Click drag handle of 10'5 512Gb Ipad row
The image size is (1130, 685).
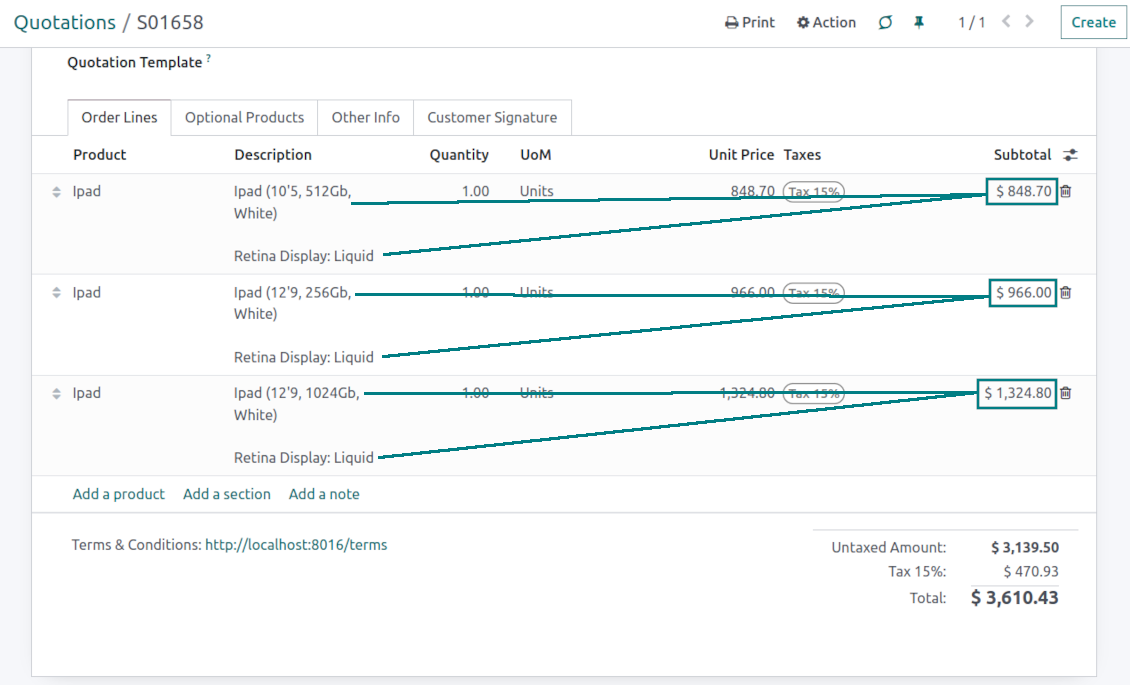56,192
